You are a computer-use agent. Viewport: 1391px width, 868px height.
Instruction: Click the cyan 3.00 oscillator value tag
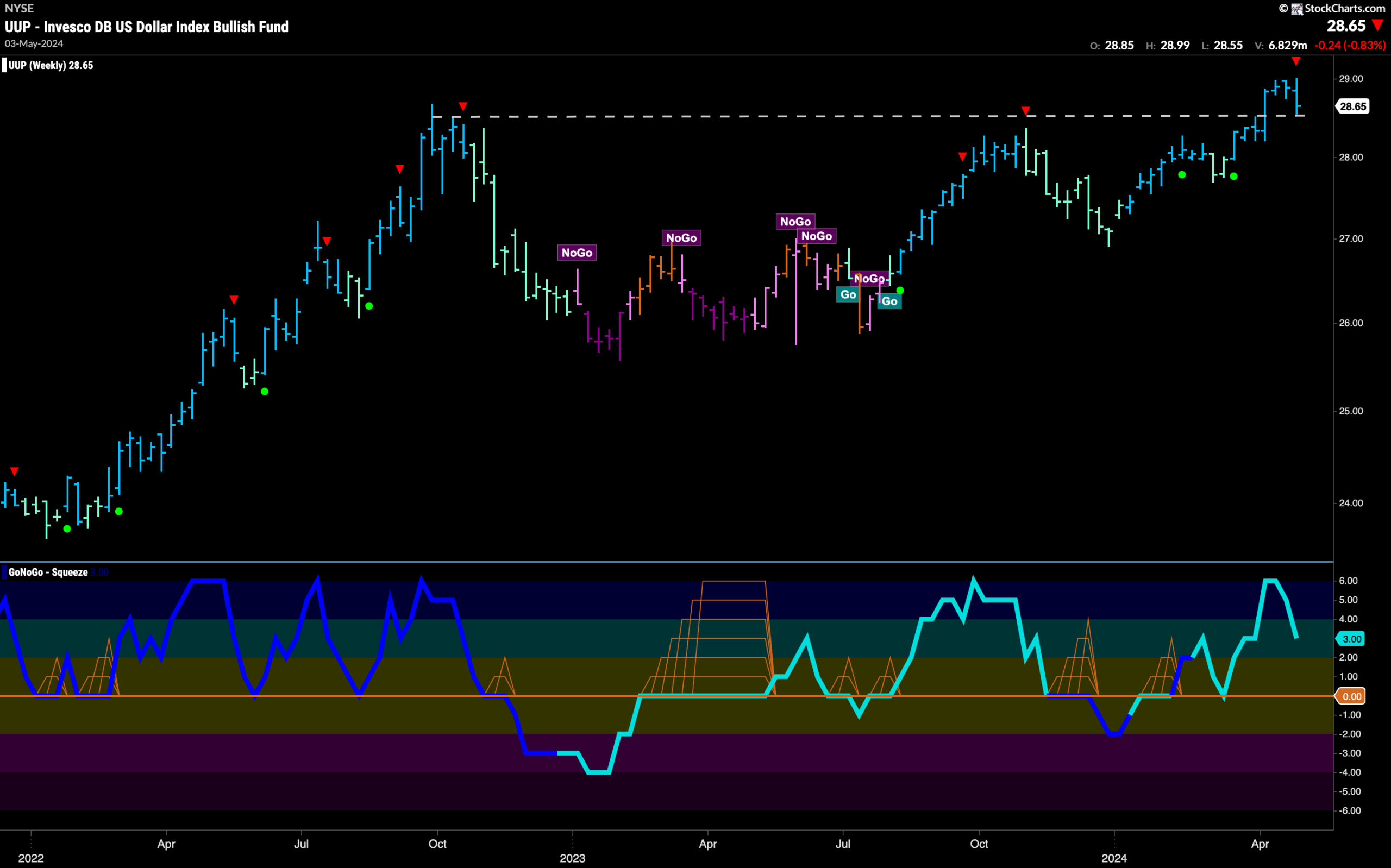(1351, 639)
